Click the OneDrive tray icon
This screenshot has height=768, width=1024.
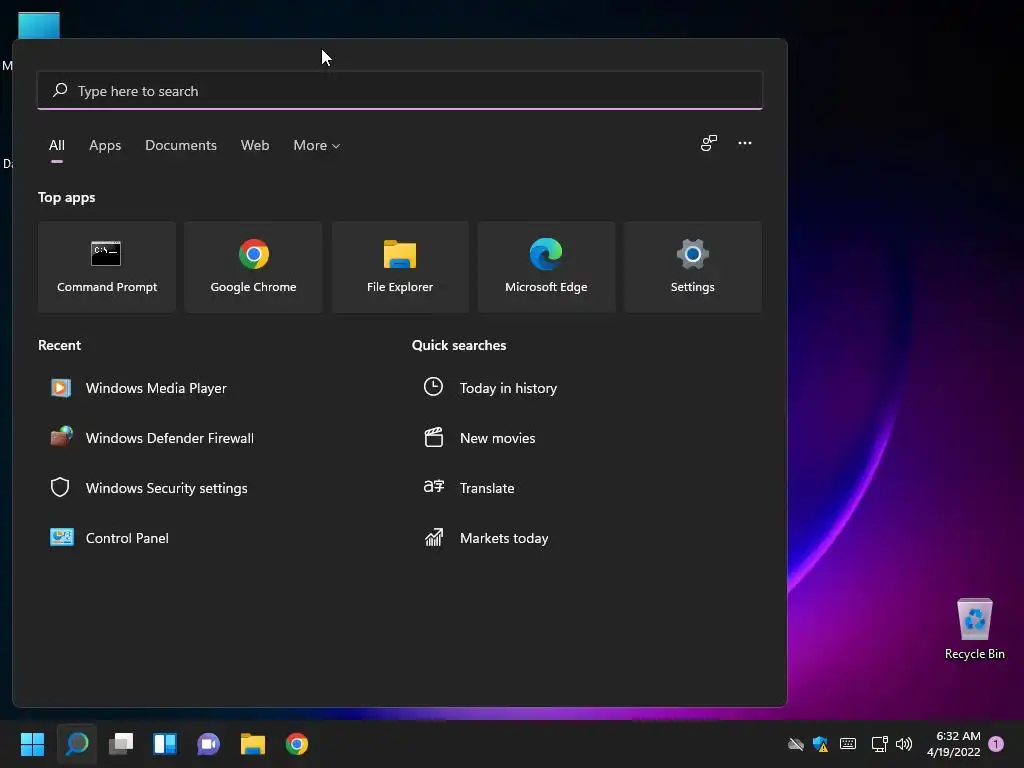click(x=795, y=744)
